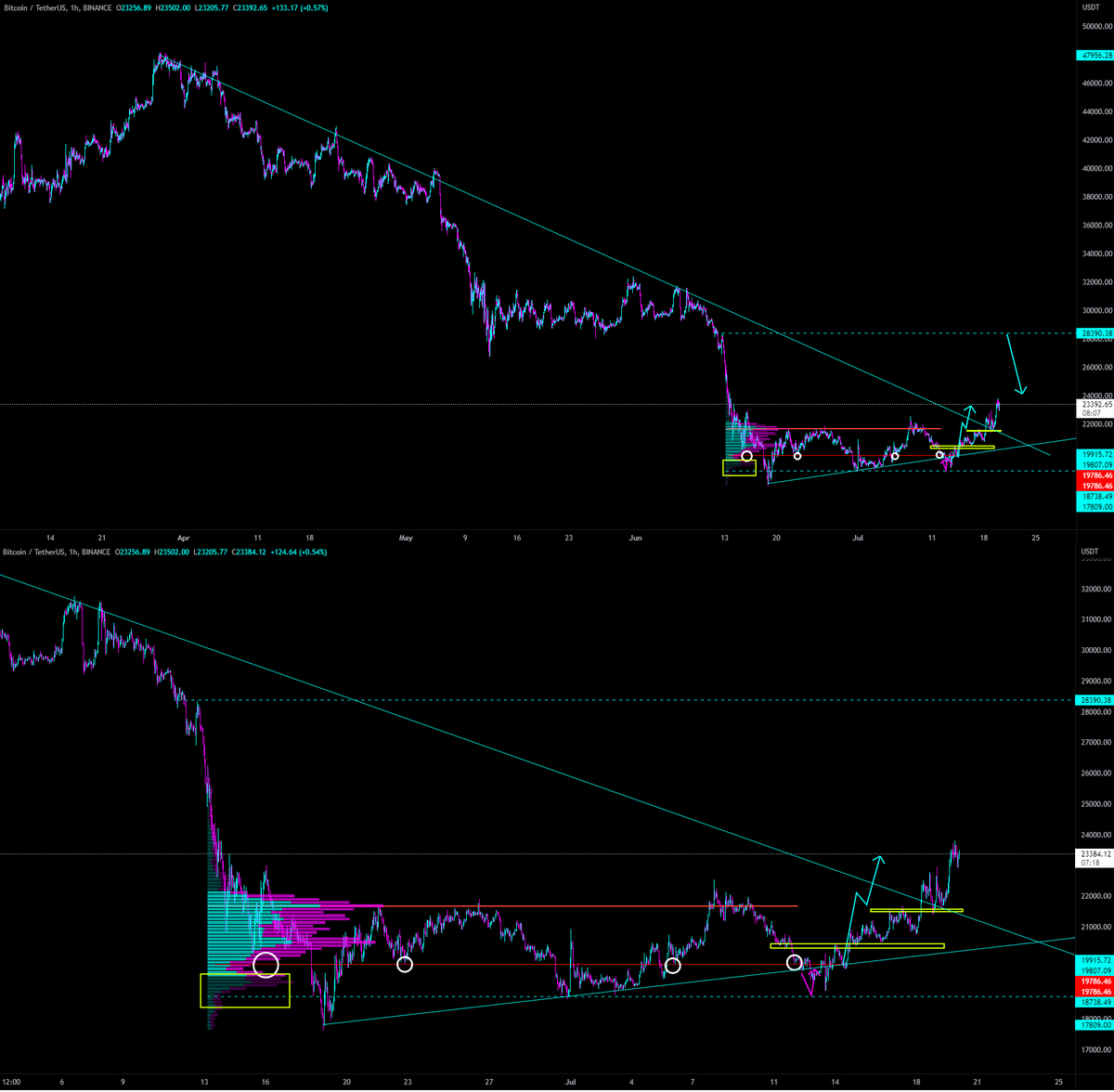The image size is (1114, 1092).
Task: Select the yellow rectangle drawing in lower chart
Action: [x=245, y=990]
